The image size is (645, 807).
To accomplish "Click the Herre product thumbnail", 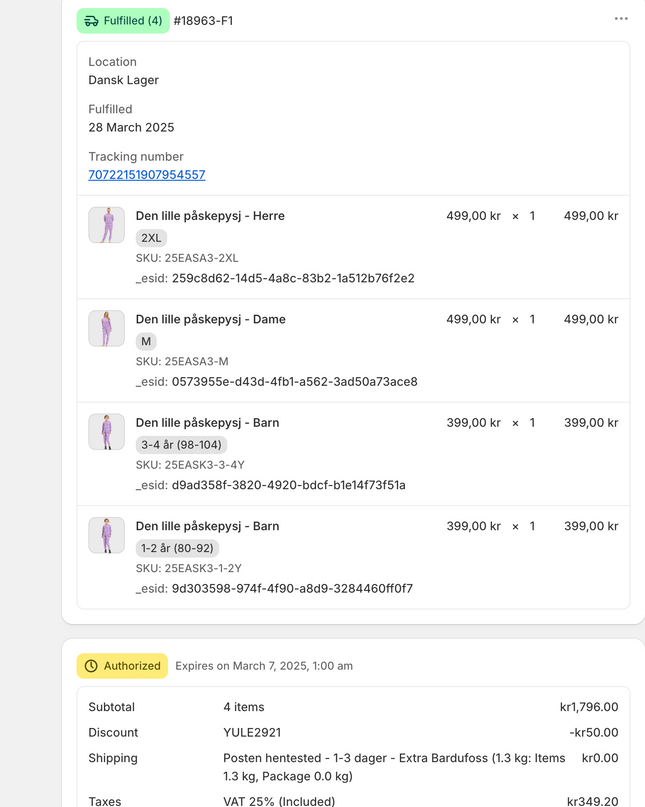I will click(106, 225).
